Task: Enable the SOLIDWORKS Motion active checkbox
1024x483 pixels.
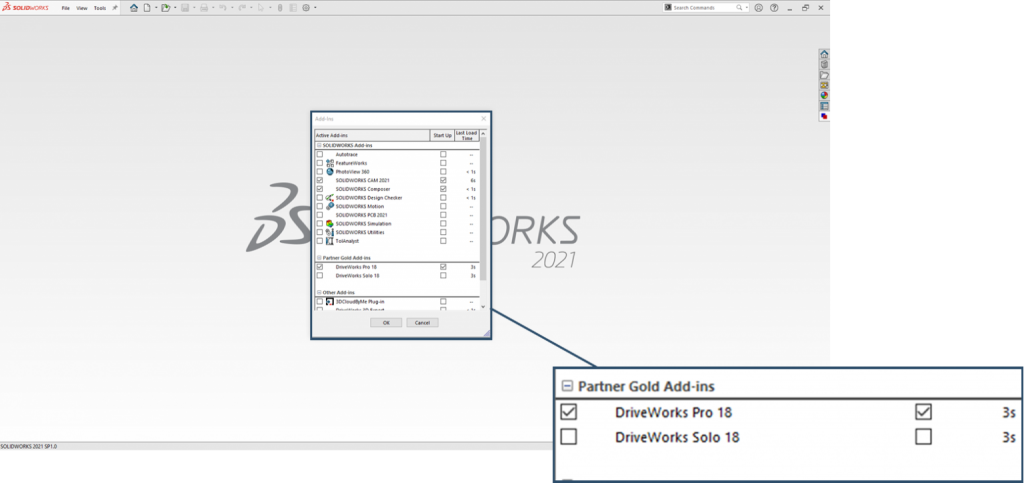Action: (x=319, y=206)
